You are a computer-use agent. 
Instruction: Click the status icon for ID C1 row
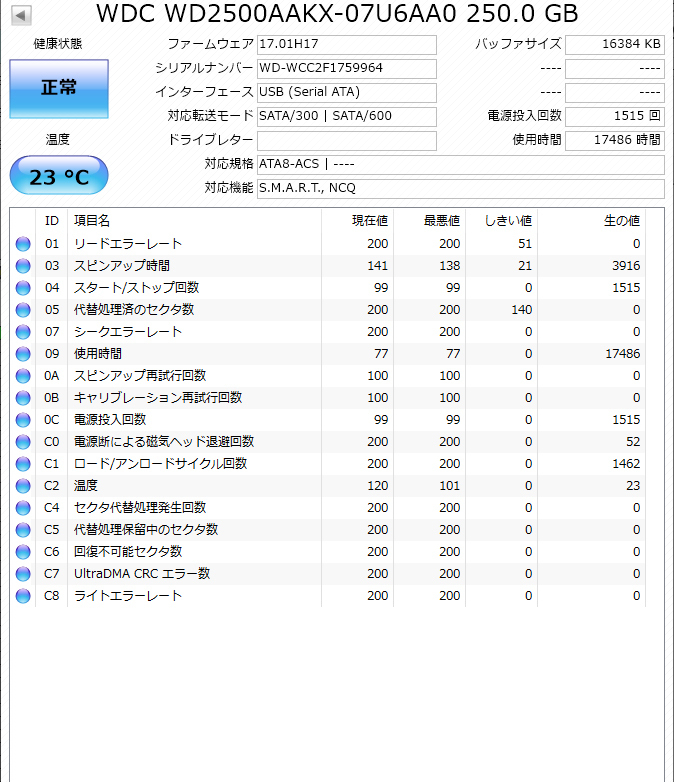23,464
